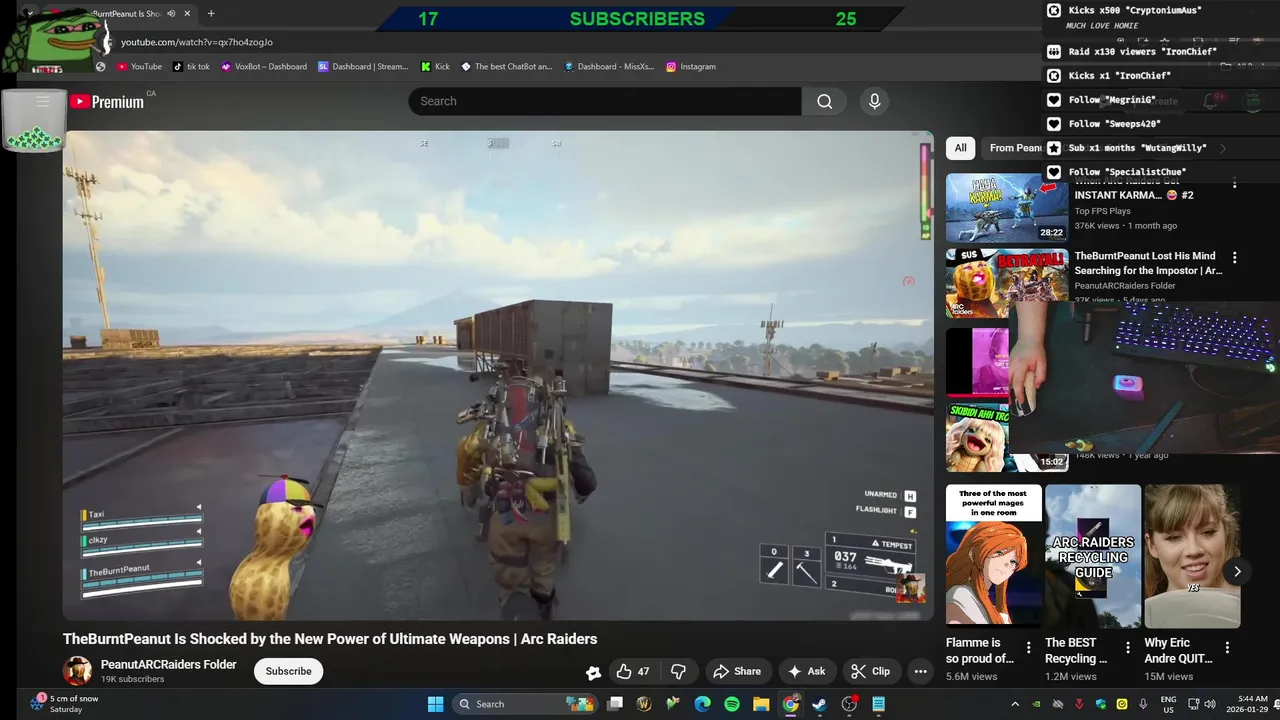The image size is (1280, 720).
Task: Click the Ask button
Action: 806,671
